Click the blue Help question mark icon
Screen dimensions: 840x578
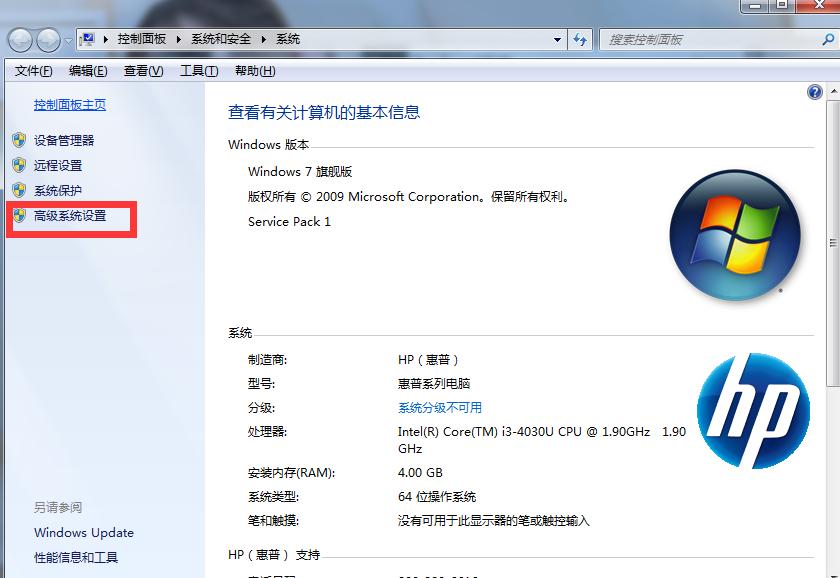click(815, 91)
